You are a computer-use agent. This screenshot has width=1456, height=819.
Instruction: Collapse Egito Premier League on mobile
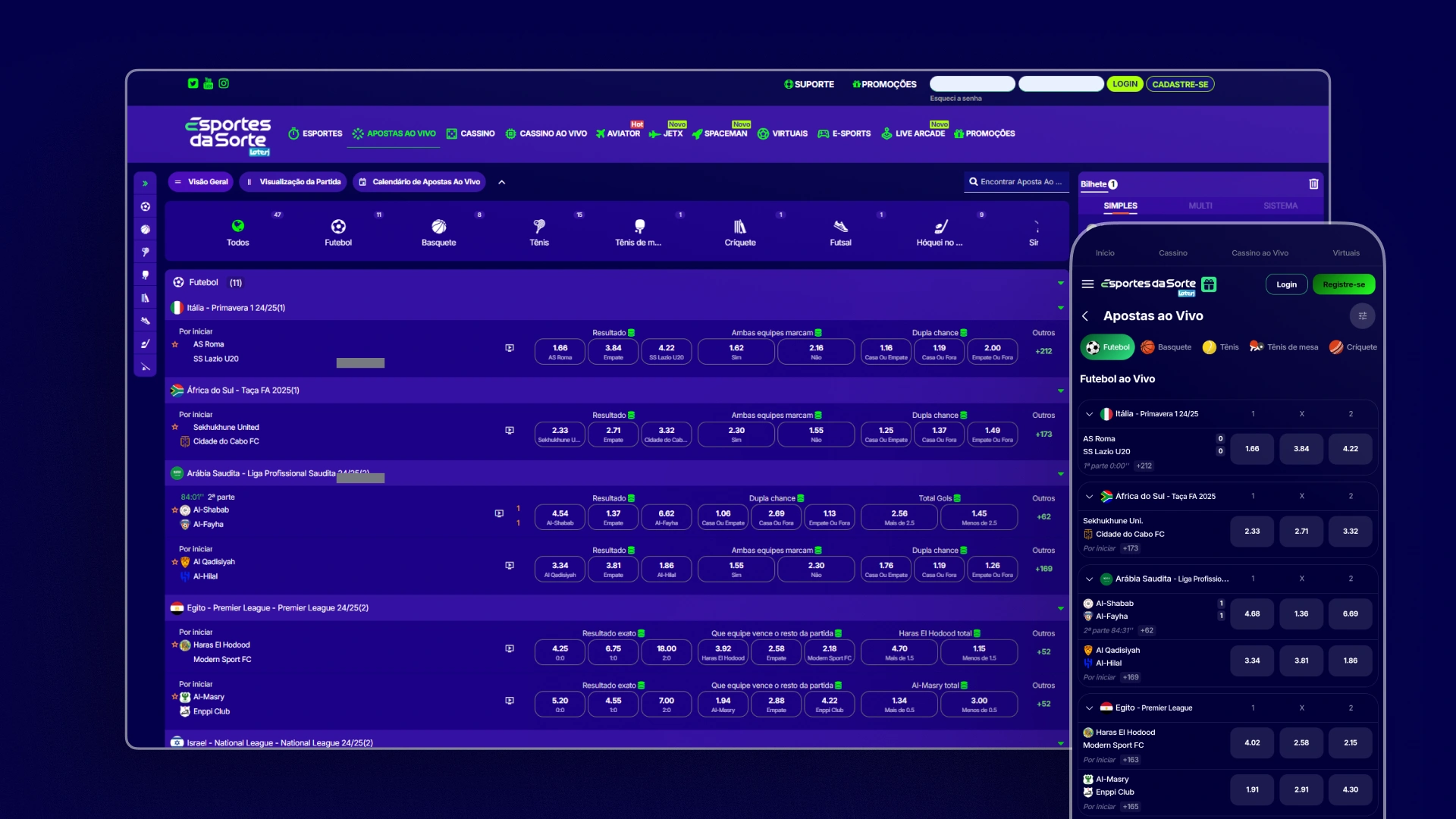[1090, 708]
